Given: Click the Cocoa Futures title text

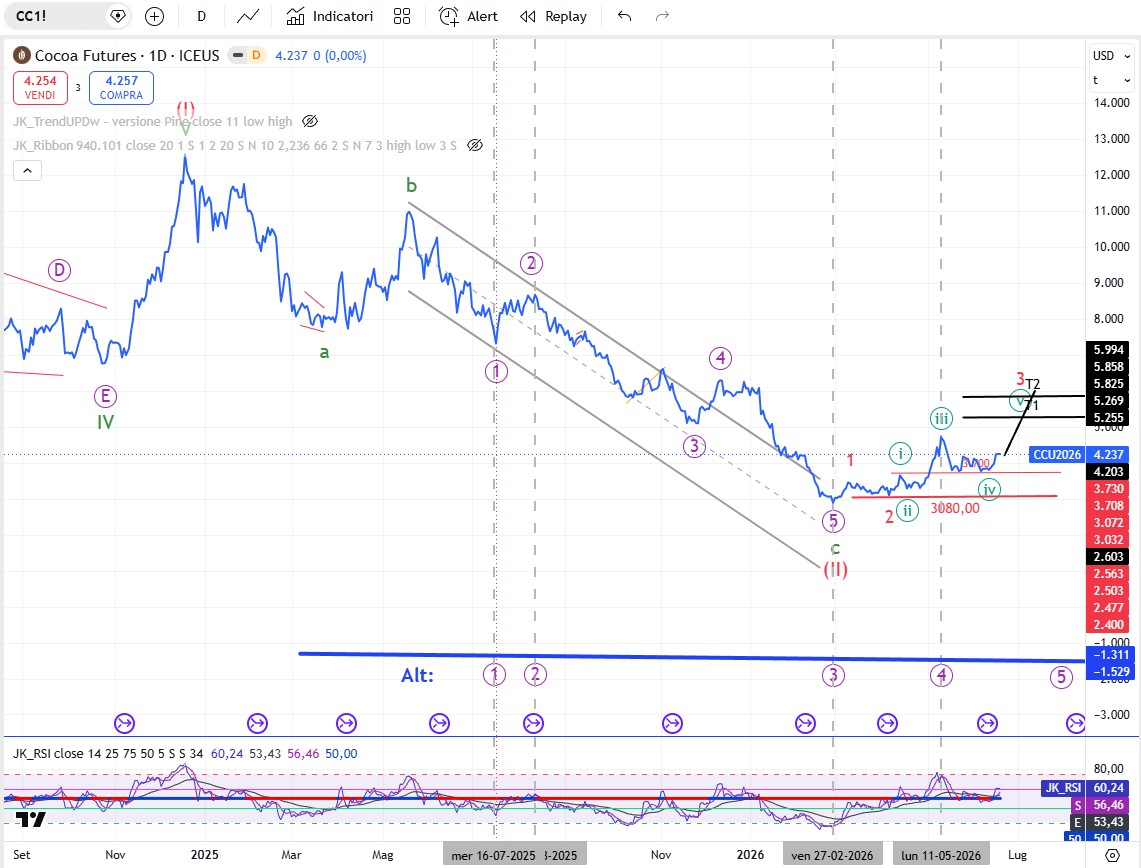Looking at the screenshot, I should (86, 55).
